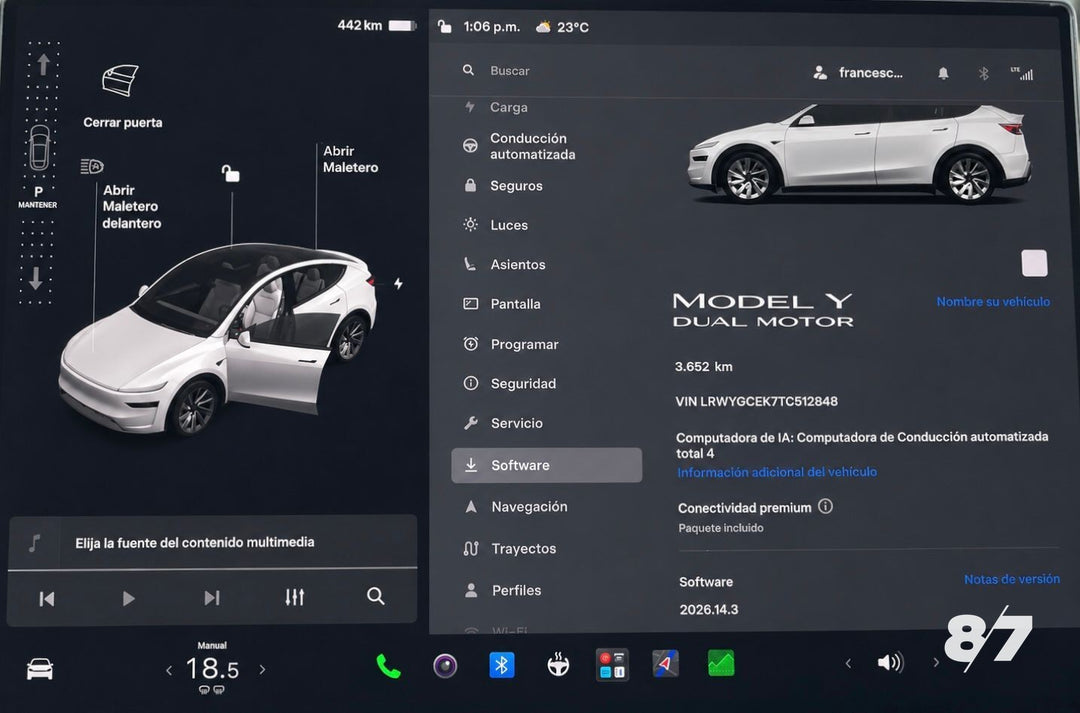This screenshot has width=1080, height=713.
Task: Click the Nombre su vehículo link
Action: point(993,302)
